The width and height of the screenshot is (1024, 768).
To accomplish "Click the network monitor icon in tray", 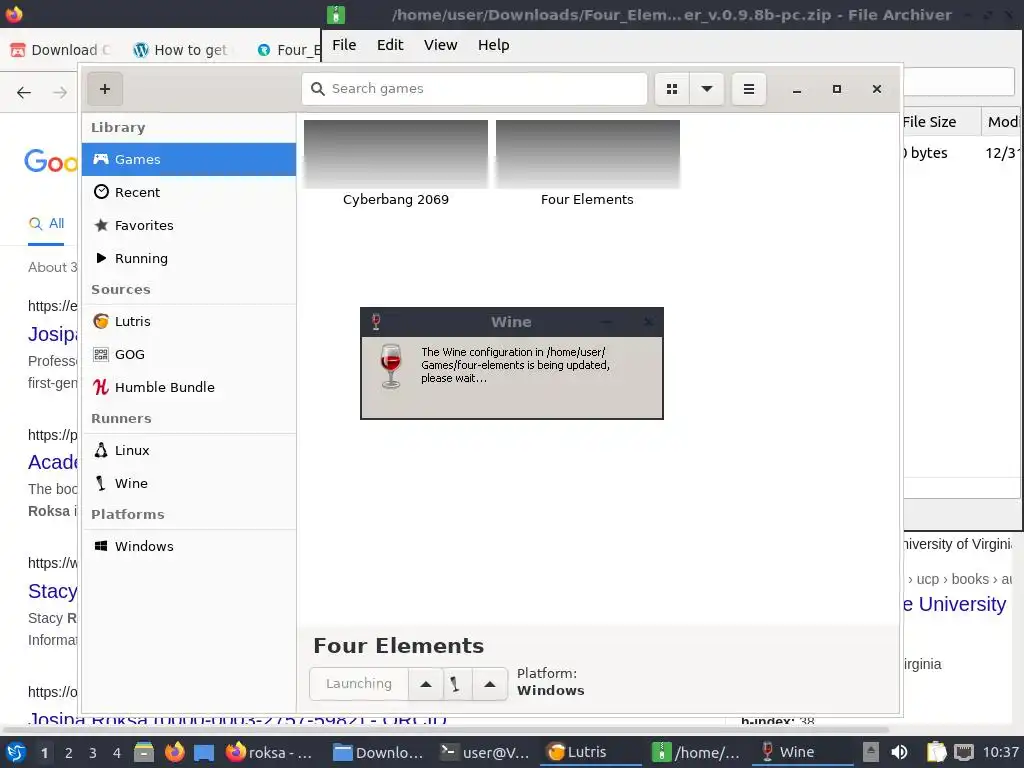I will pyautogui.click(x=964, y=753).
